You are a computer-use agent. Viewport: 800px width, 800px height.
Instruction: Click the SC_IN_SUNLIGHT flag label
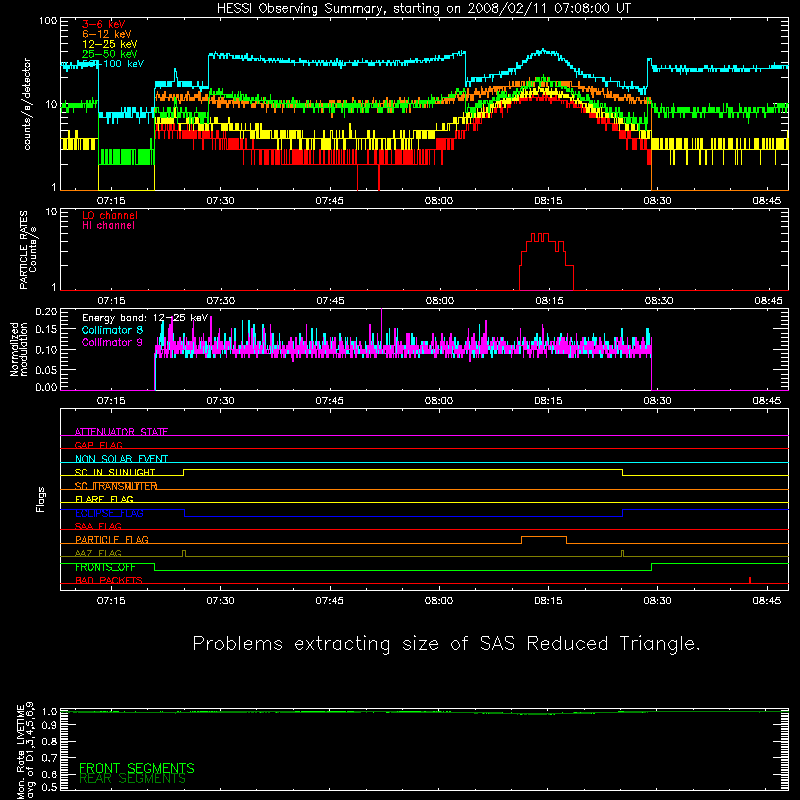pos(115,472)
